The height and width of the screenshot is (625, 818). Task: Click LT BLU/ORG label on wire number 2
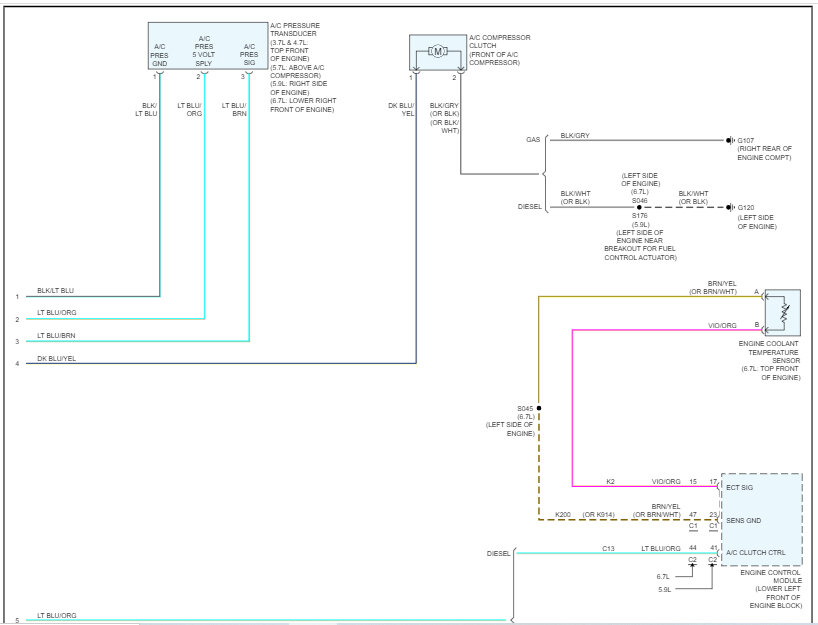click(x=56, y=312)
